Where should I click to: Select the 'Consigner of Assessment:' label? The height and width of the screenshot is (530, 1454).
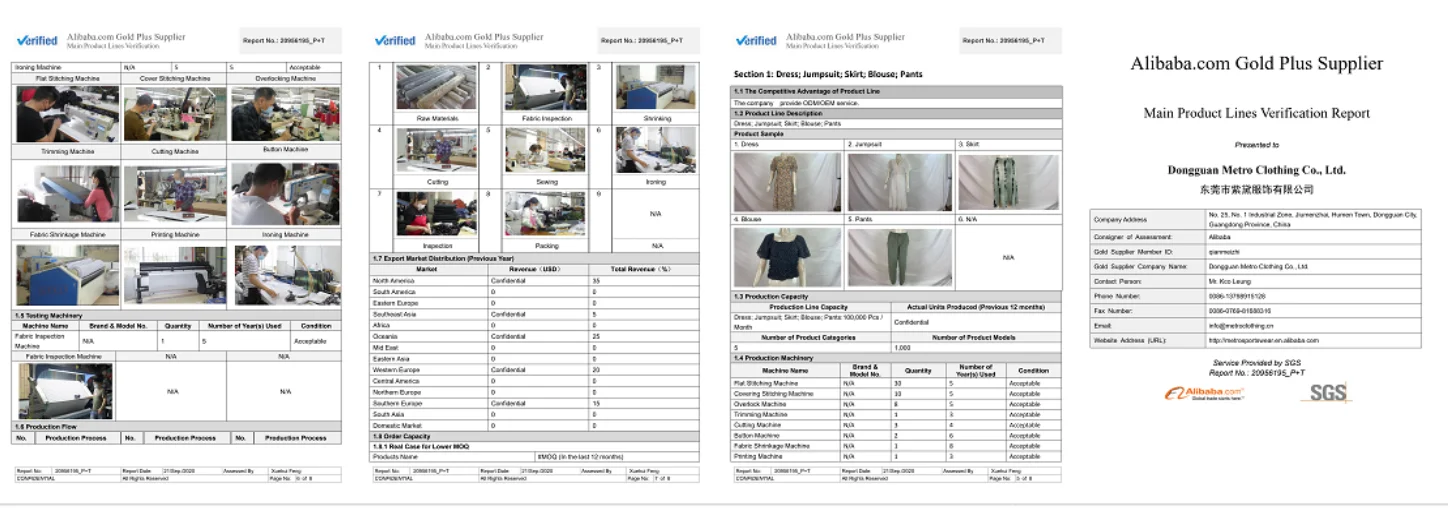[x=1131, y=238]
